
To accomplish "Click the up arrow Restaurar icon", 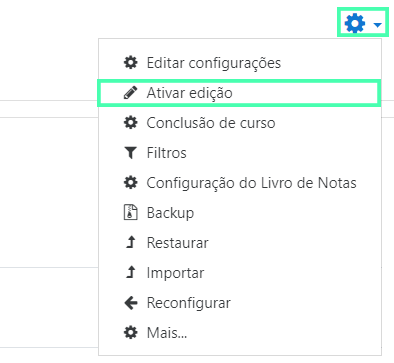I will [131, 242].
